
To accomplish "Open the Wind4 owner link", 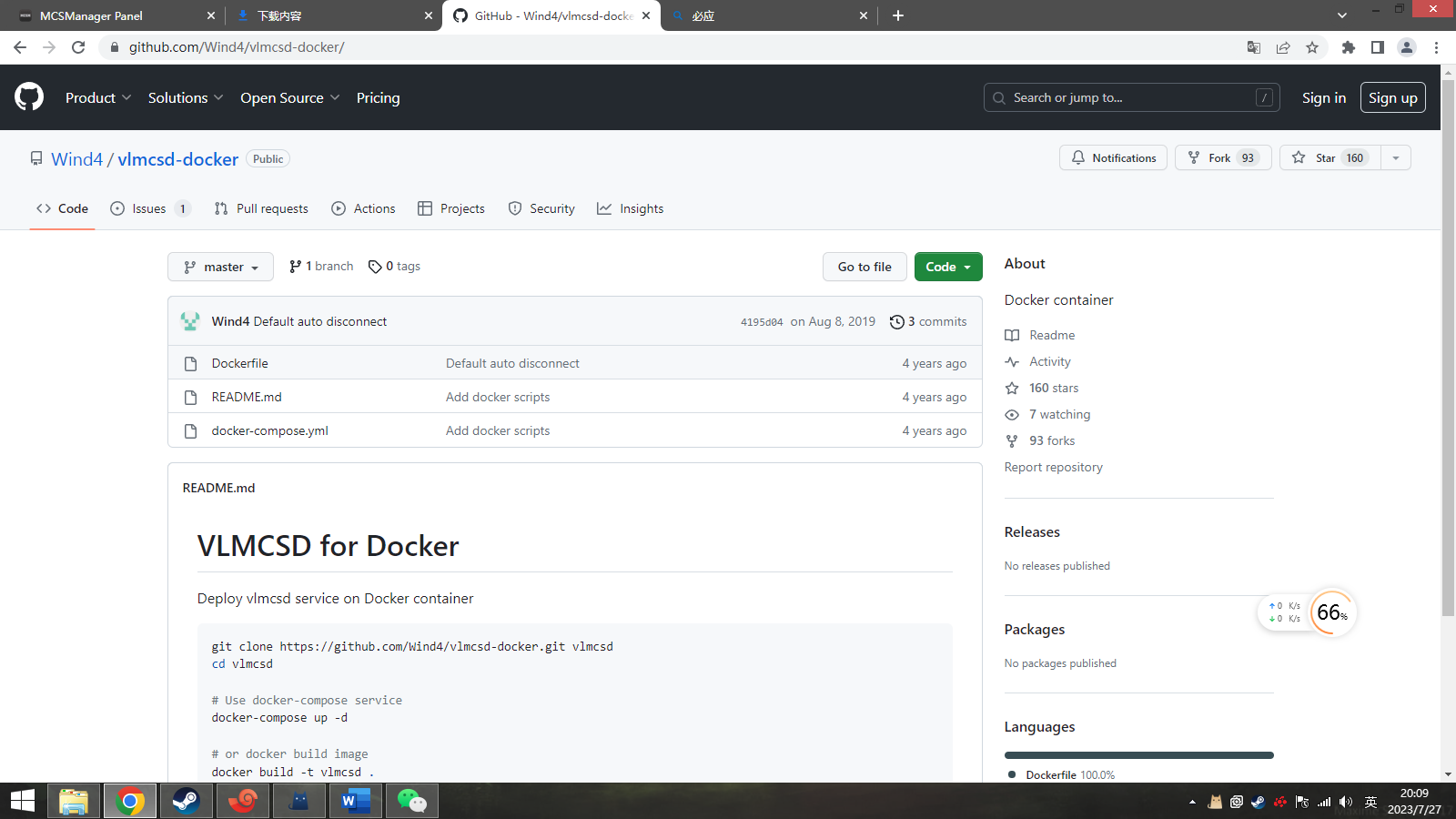I will tap(76, 159).
